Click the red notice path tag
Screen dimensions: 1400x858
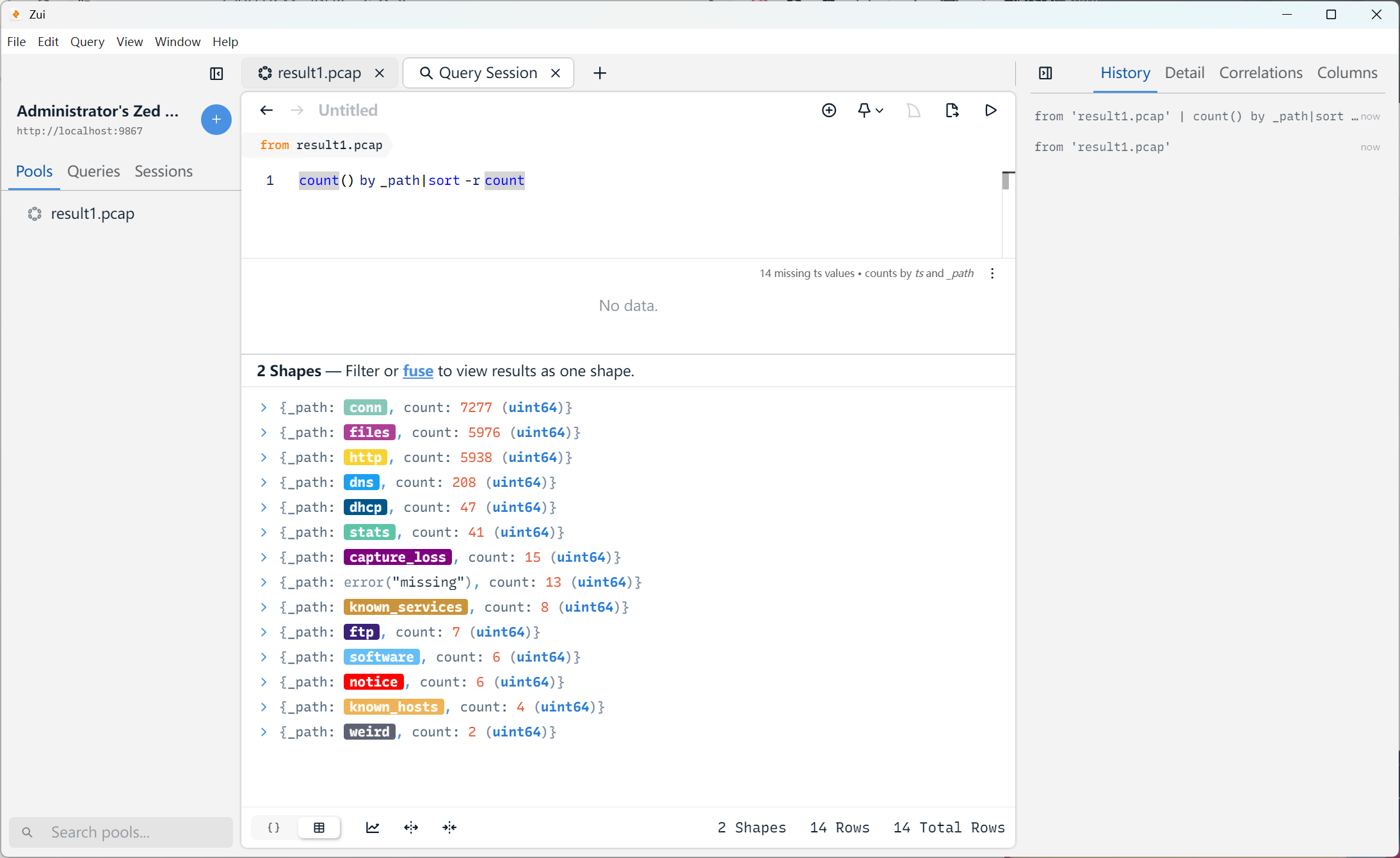tap(373, 682)
